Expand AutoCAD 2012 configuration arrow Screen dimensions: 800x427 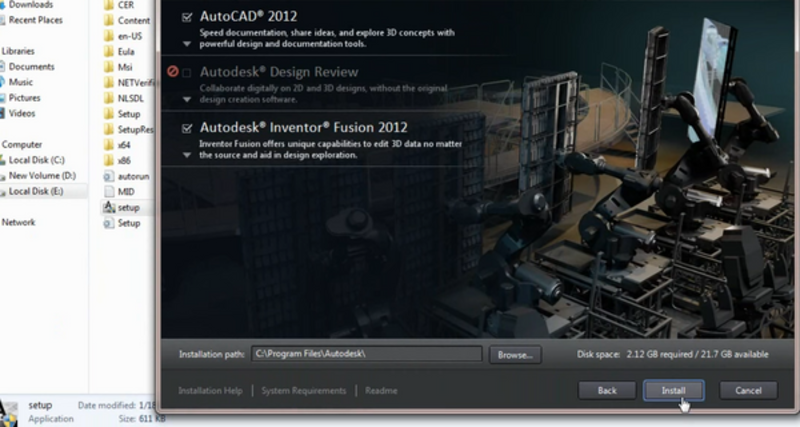187,44
